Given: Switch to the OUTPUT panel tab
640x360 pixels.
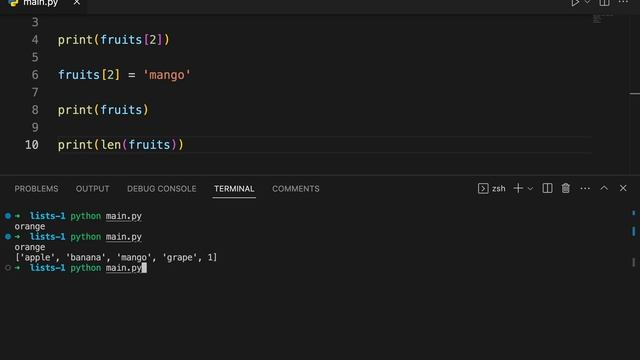Looking at the screenshot, I should 93,189.
